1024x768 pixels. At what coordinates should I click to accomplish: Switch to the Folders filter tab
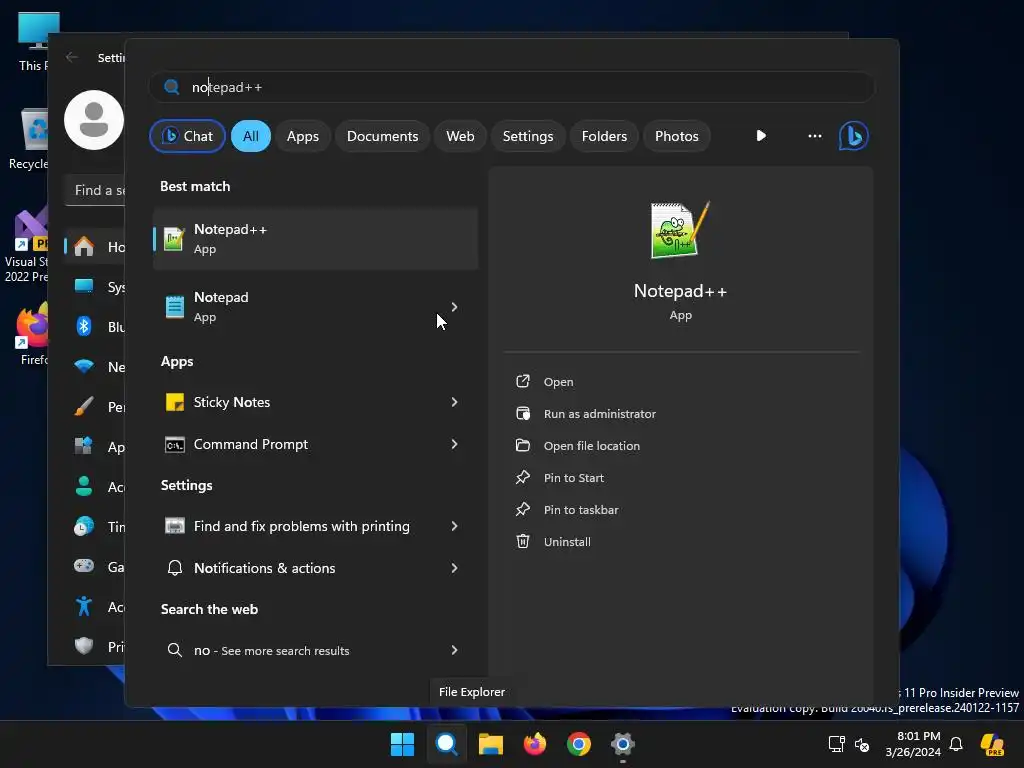(604, 136)
